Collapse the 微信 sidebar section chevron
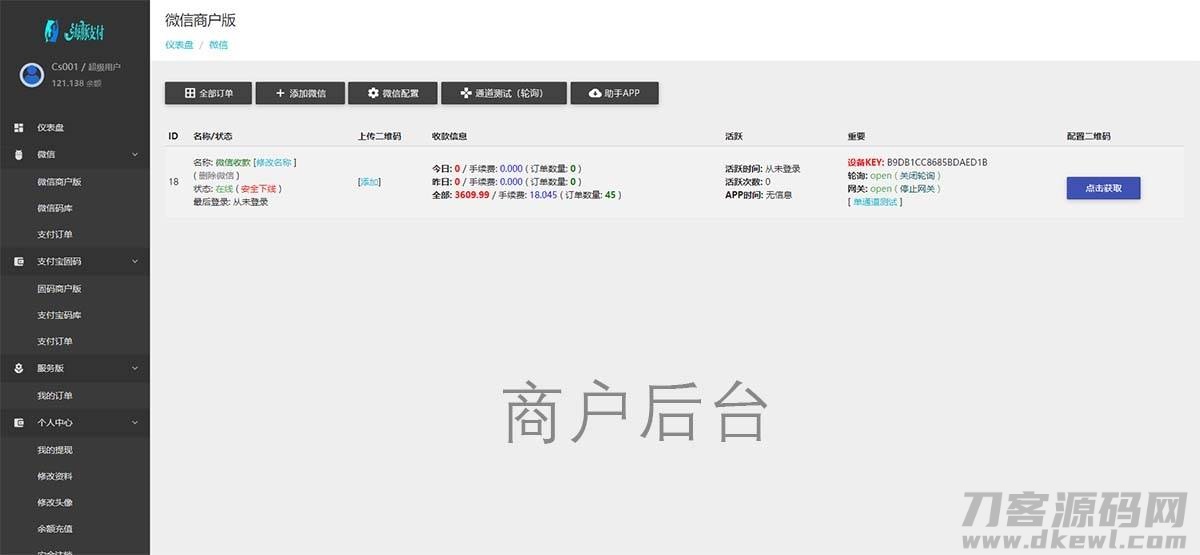Screen dimensions: 1200x555 (x=135, y=155)
